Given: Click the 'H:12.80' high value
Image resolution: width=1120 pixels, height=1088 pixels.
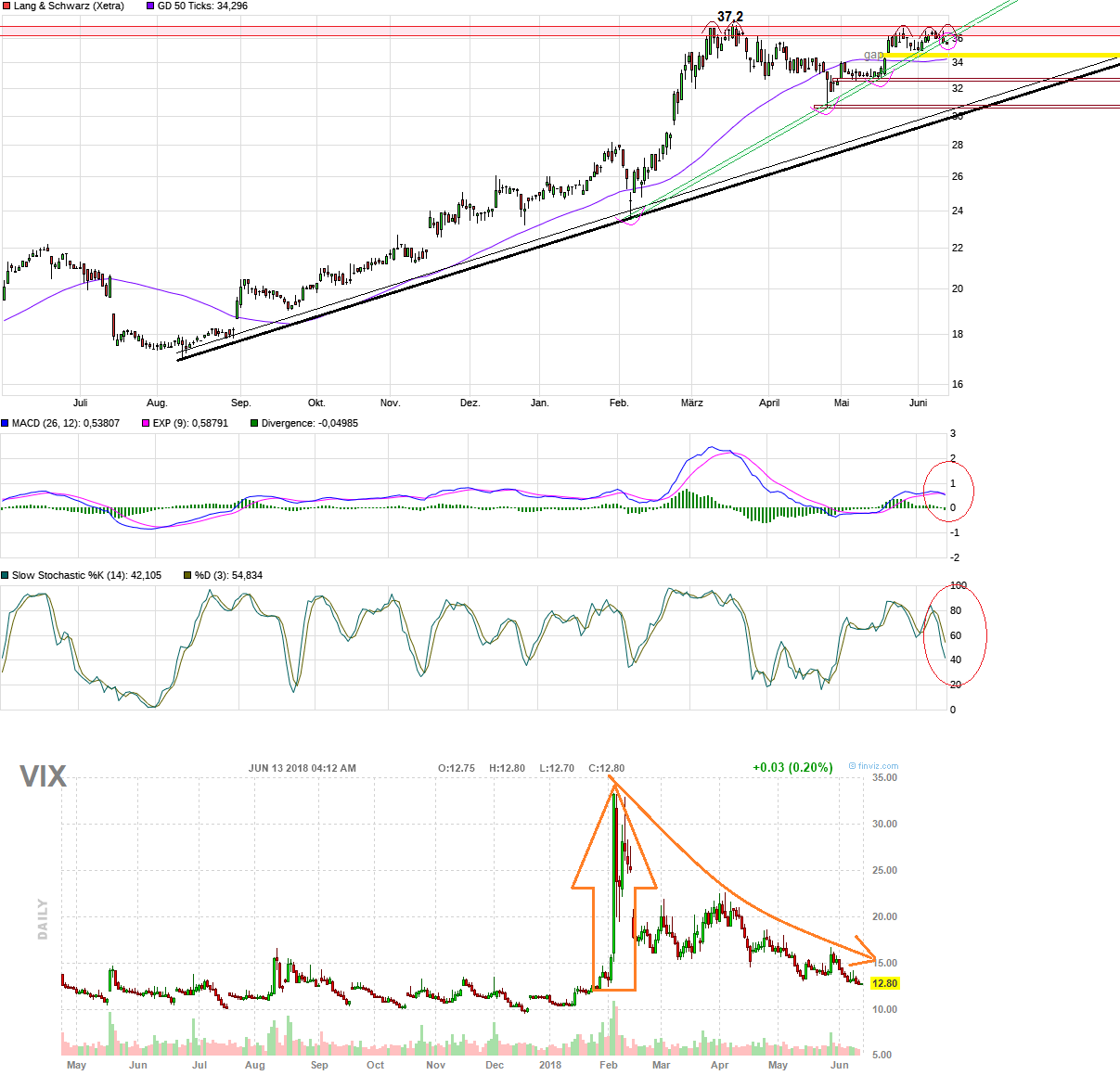Looking at the screenshot, I should point(507,768).
